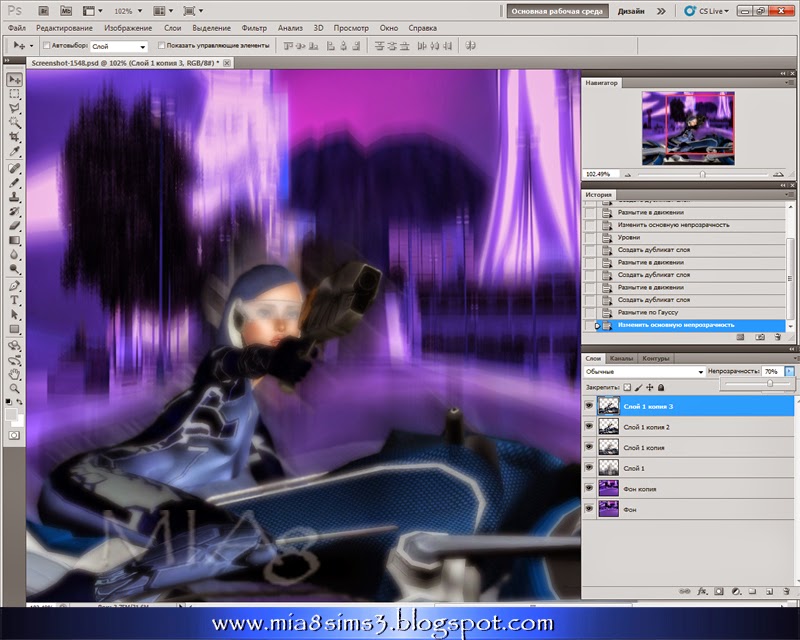Toggle Quick Mask mode icon
This screenshot has width=800, height=640.
[x=14, y=435]
